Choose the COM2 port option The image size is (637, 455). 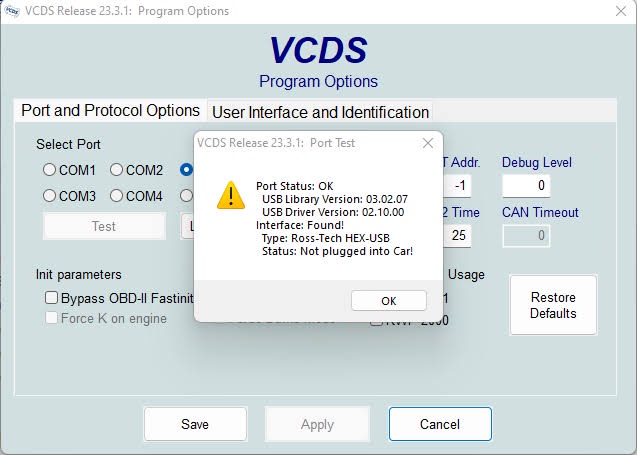117,170
